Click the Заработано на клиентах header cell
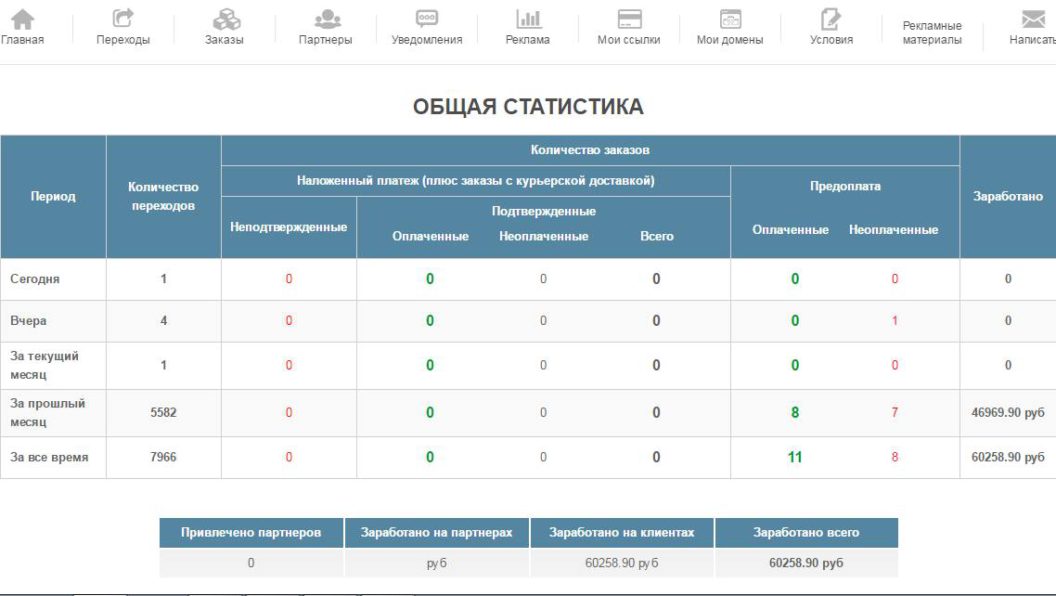The image size is (1056, 596). tap(622, 533)
